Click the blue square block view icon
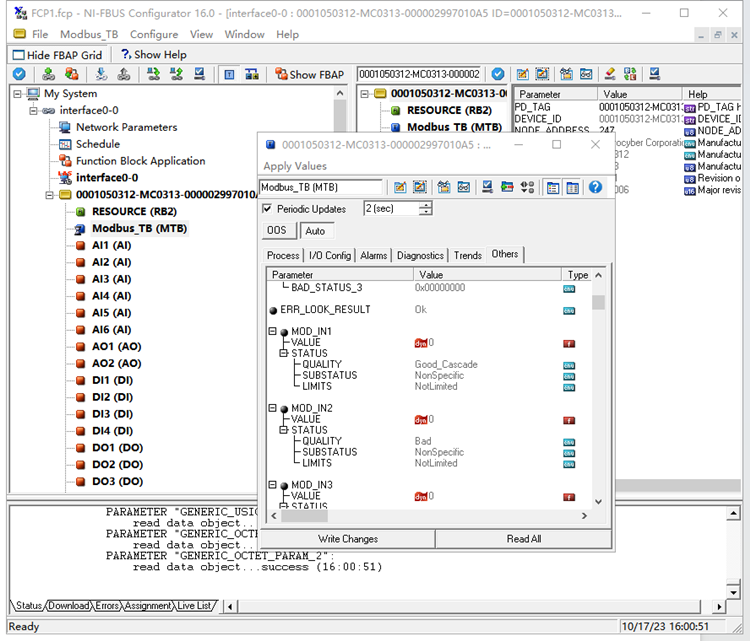This screenshot has height=641, width=750. click(x=230, y=75)
